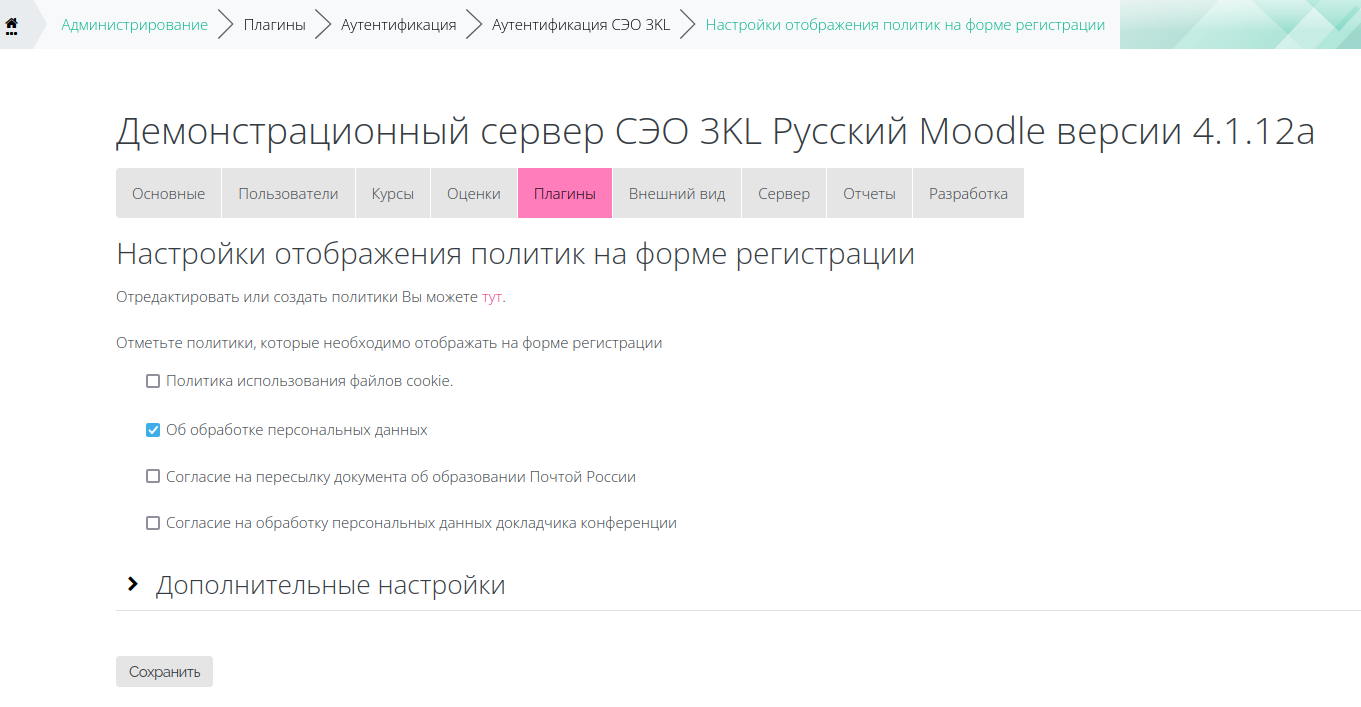Switch to the Разработка tab
1361x707 pixels.
(968, 194)
